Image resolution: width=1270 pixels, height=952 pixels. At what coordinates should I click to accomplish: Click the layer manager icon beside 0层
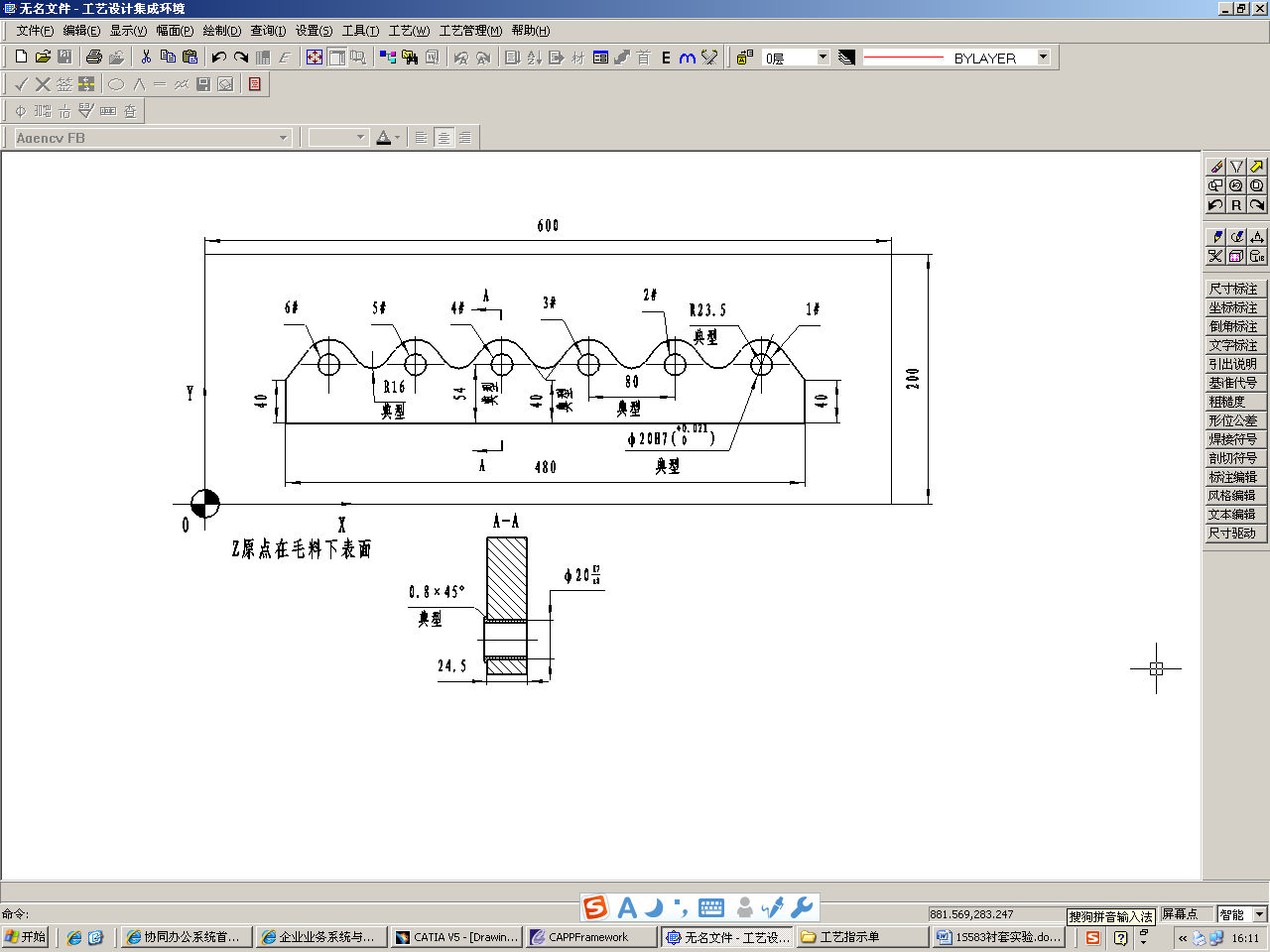pyautogui.click(x=745, y=58)
